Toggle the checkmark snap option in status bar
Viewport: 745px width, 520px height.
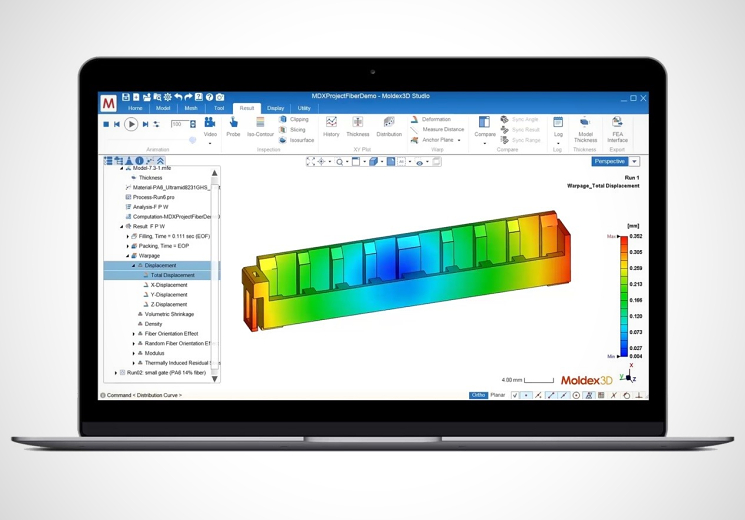515,395
